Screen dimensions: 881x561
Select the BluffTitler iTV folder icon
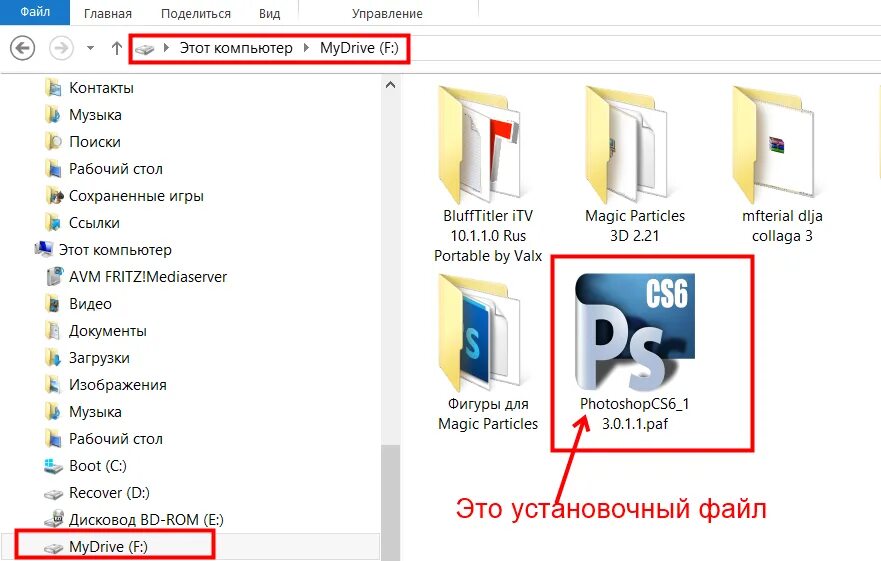click(479, 146)
